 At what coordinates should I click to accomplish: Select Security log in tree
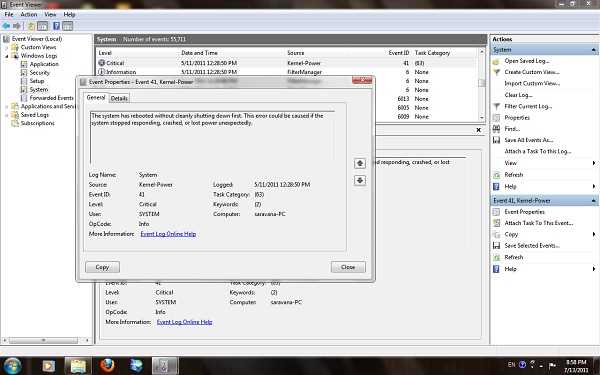click(x=39, y=72)
